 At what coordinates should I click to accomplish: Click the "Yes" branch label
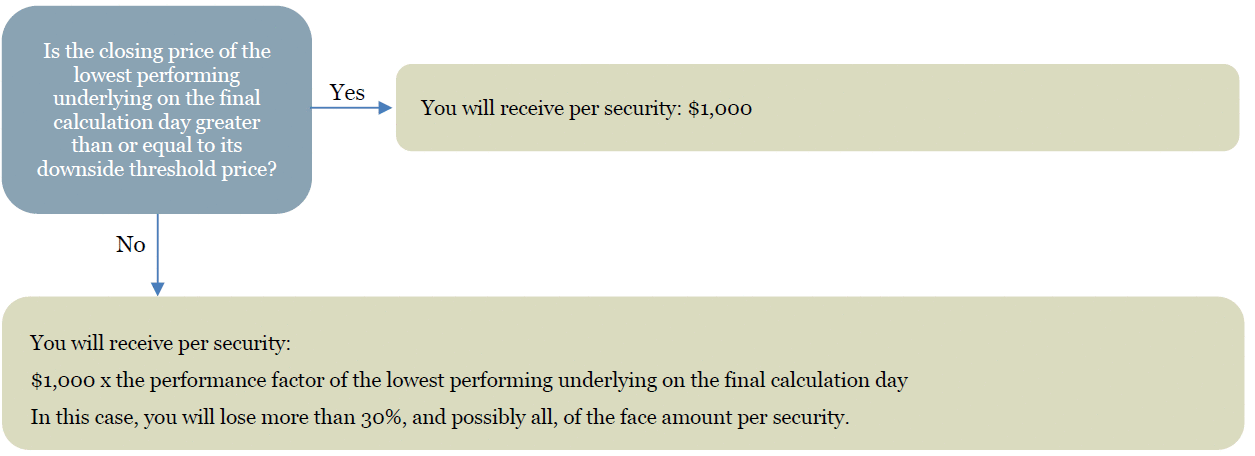(x=347, y=92)
